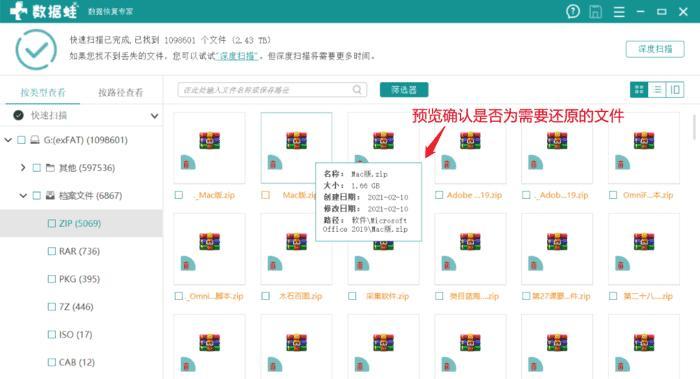Open the 筛选器 filter button
This screenshot has height=379, width=700.
404,90
